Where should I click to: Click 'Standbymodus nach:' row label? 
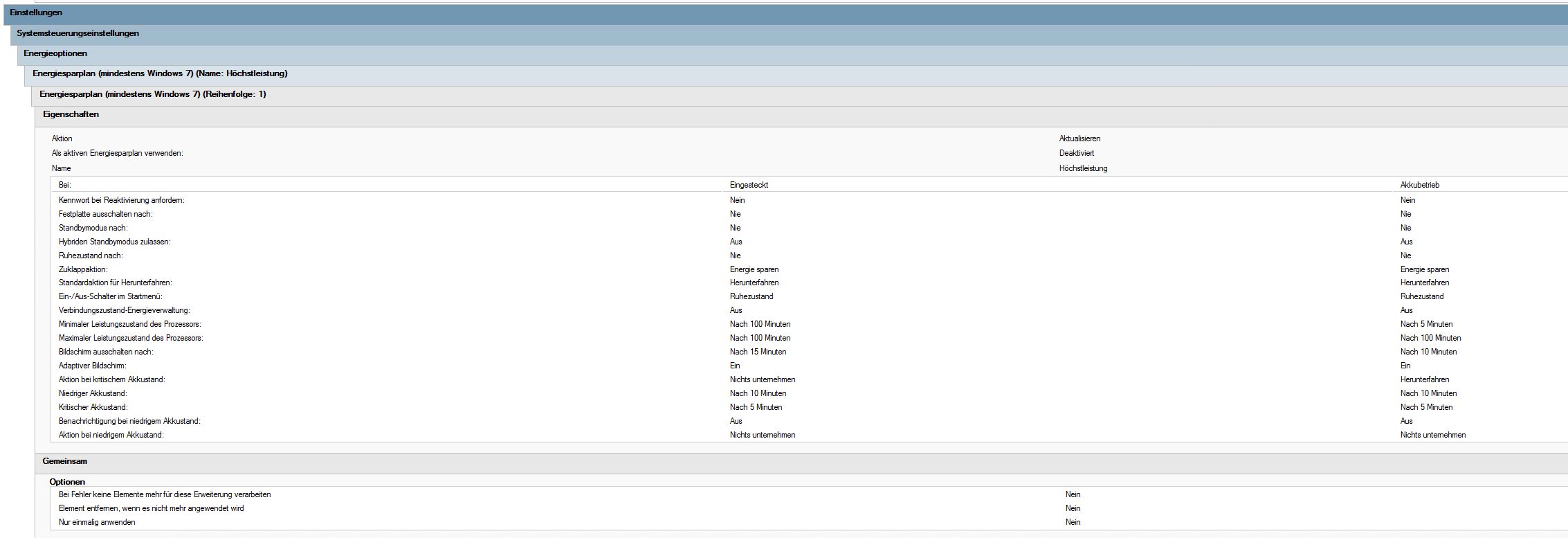click(93, 228)
